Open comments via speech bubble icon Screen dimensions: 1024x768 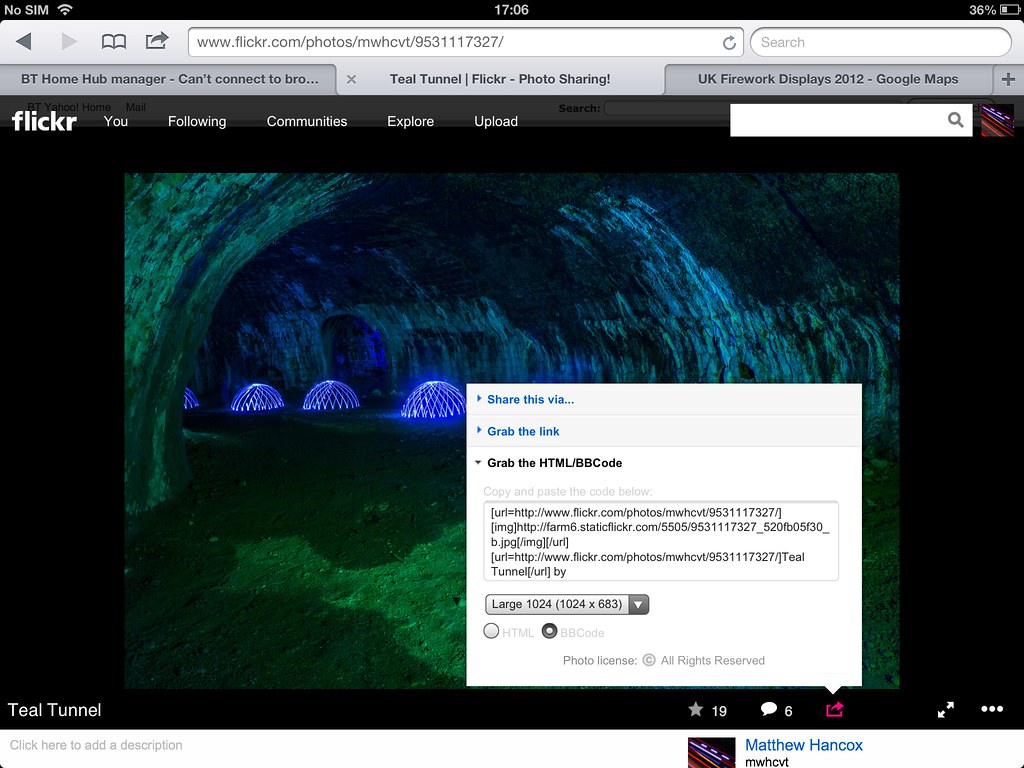pyautogui.click(x=768, y=710)
